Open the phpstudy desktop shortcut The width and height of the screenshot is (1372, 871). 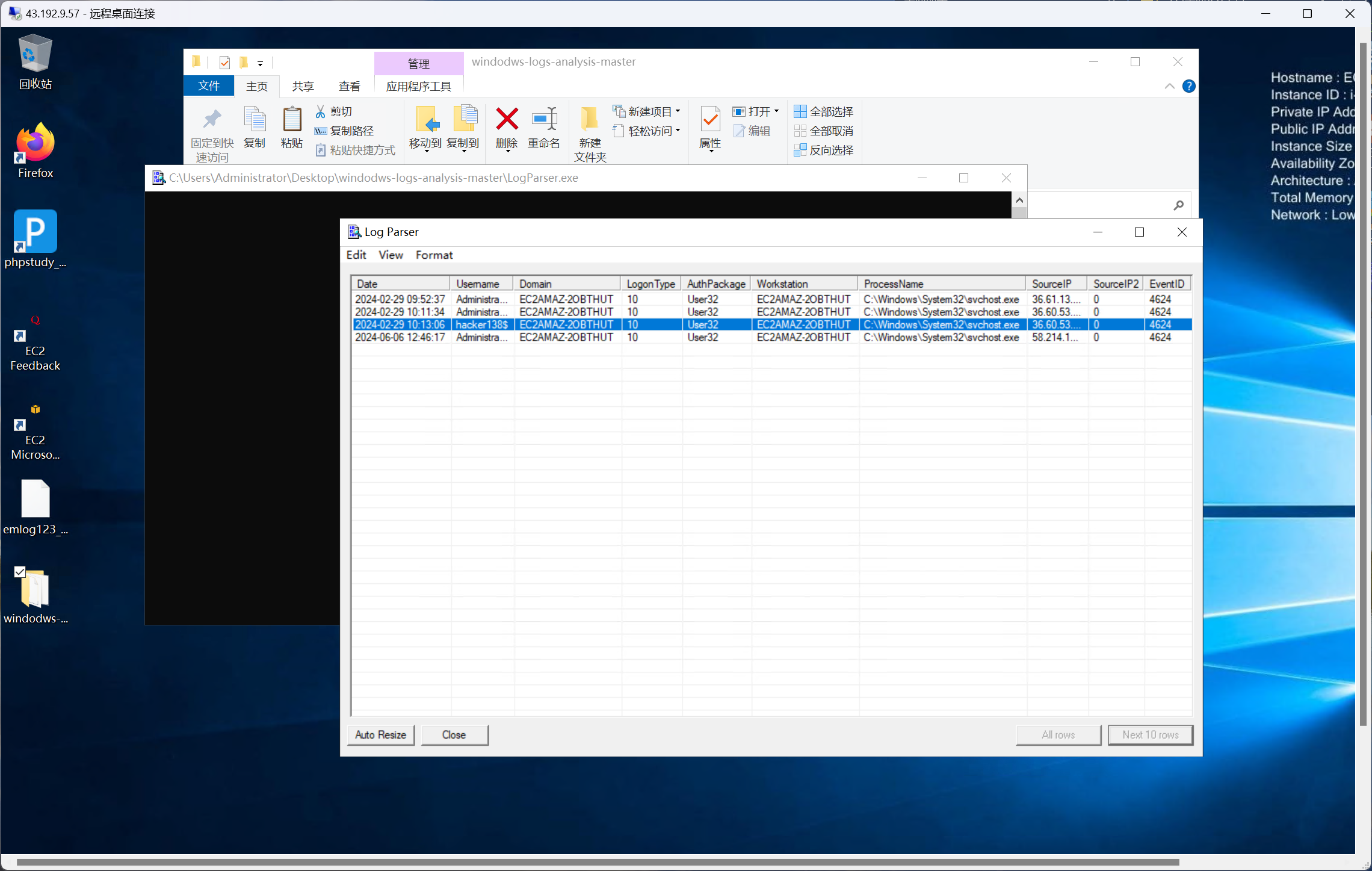tap(35, 232)
